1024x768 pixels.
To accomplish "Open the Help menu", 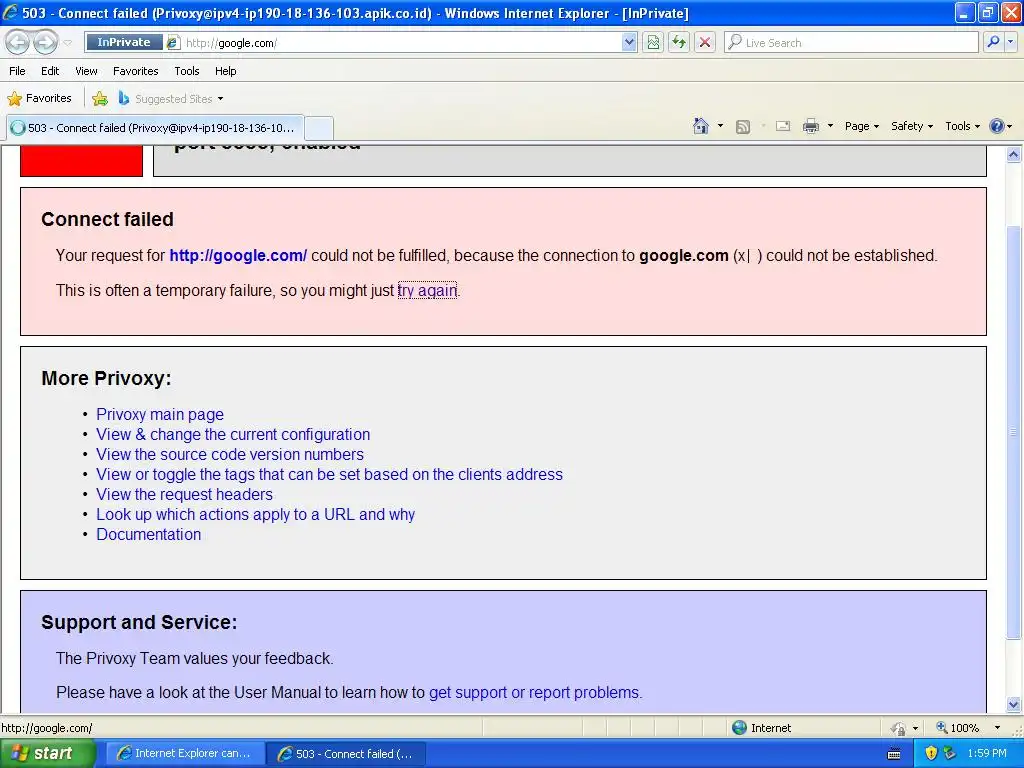I will point(226,71).
